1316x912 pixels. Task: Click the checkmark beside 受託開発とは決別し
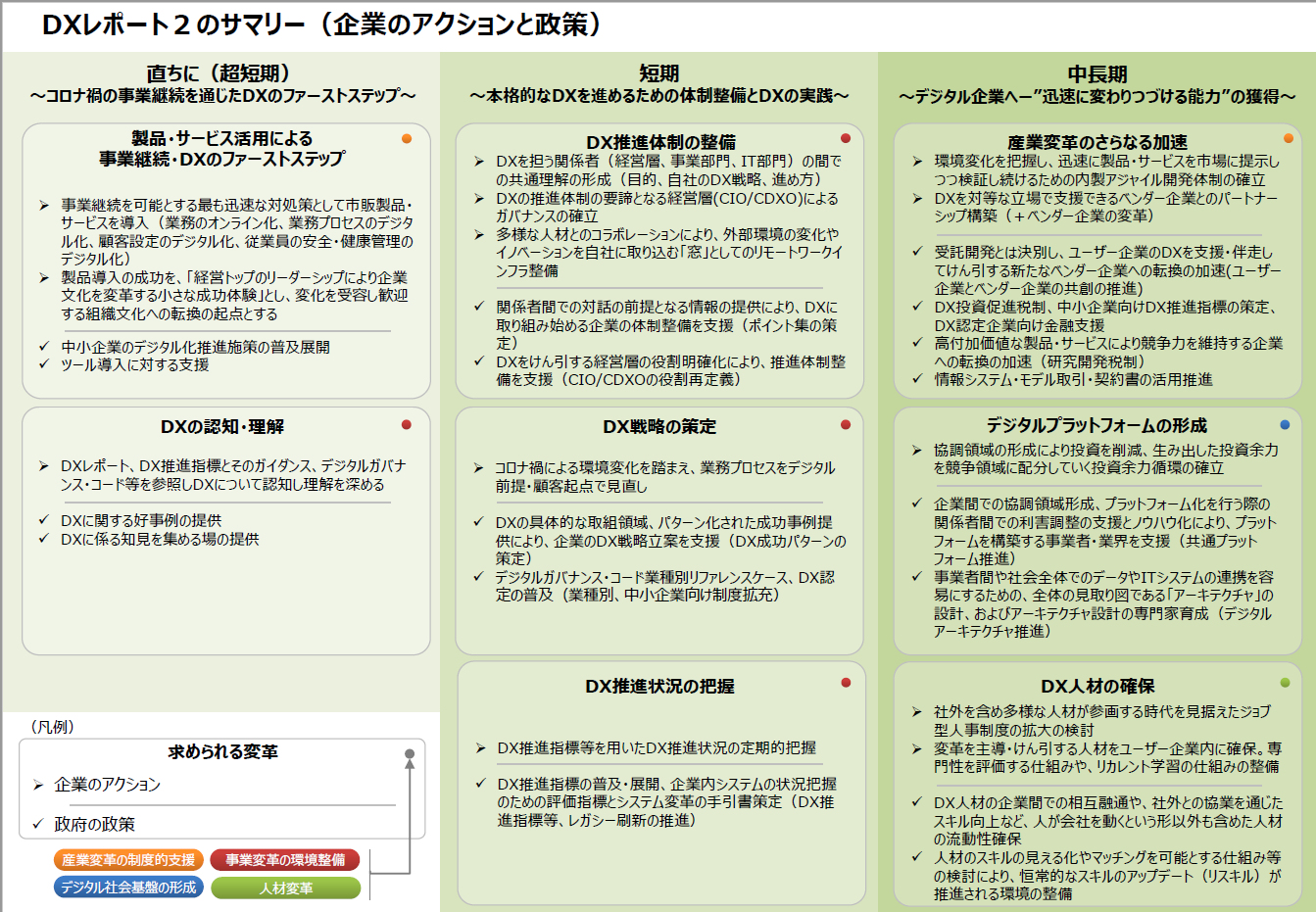(x=917, y=252)
